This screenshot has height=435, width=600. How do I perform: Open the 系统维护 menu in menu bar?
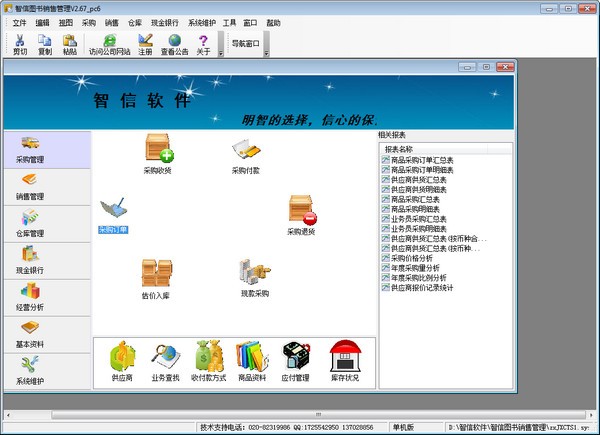click(202, 23)
